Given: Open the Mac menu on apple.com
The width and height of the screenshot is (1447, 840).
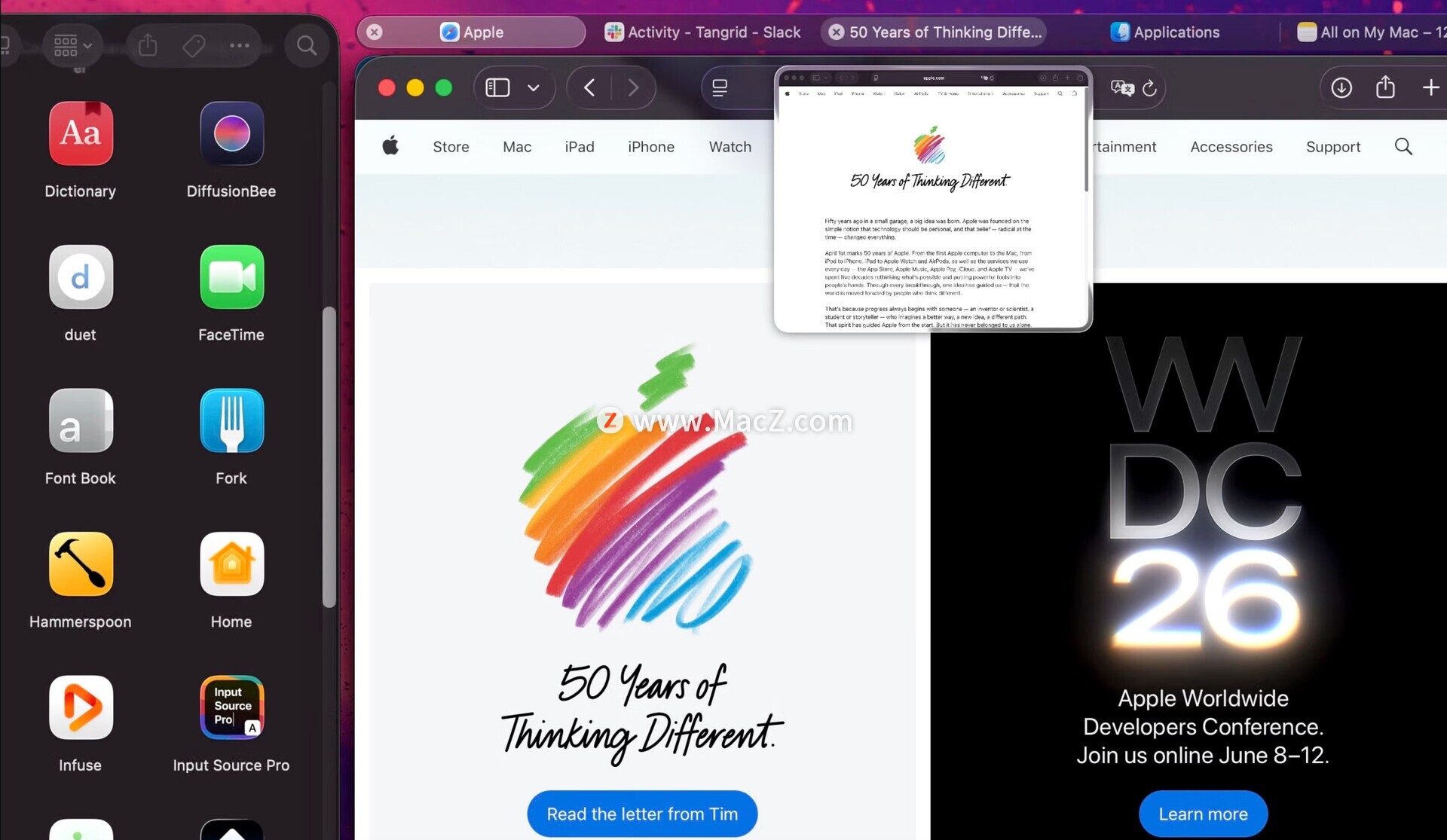Looking at the screenshot, I should pyautogui.click(x=517, y=147).
